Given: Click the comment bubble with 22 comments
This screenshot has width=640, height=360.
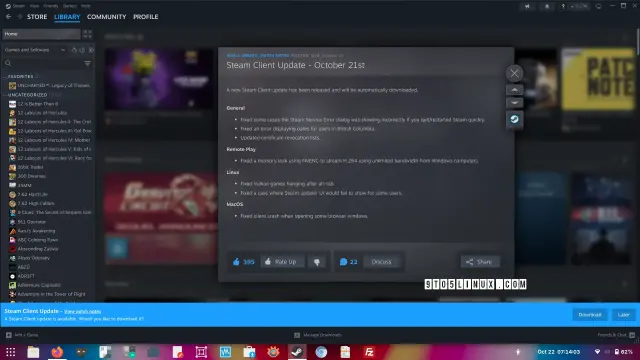Looking at the screenshot, I should (x=348, y=262).
